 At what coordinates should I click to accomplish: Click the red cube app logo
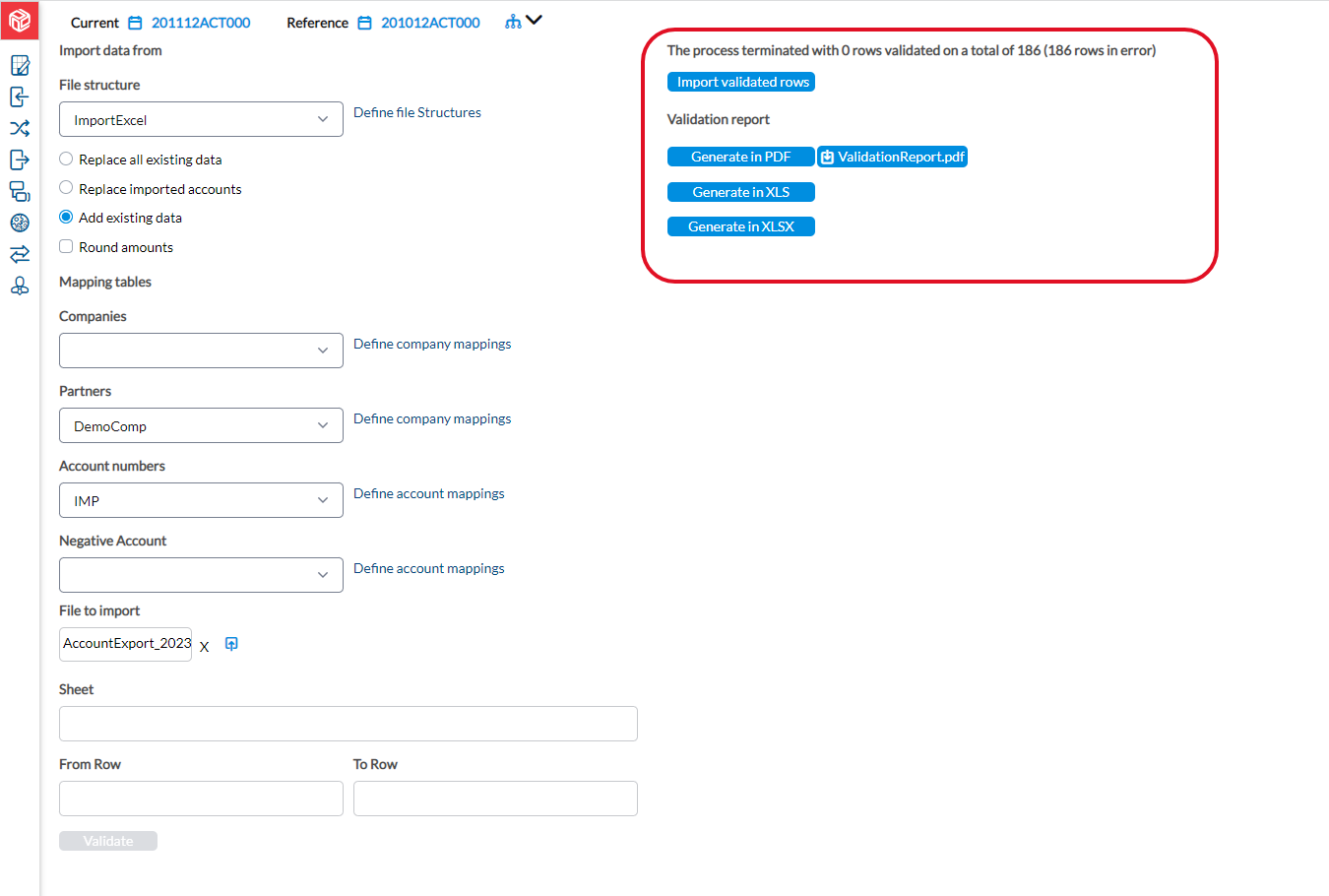tap(20, 20)
